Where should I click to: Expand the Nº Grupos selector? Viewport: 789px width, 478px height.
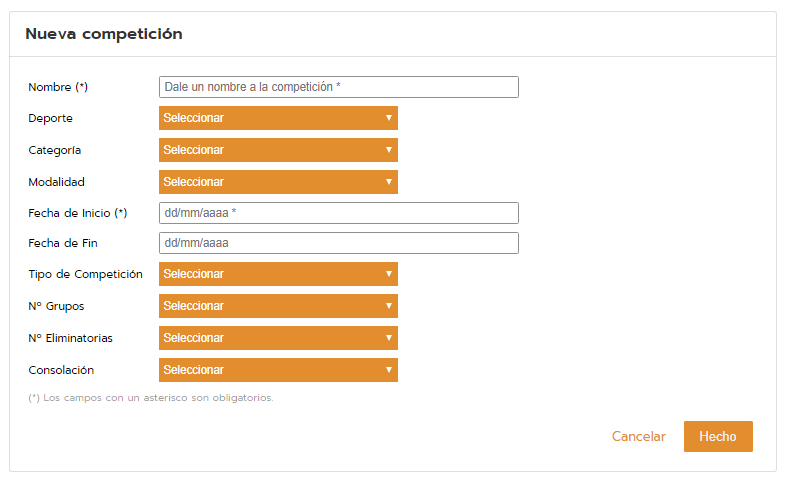point(278,306)
